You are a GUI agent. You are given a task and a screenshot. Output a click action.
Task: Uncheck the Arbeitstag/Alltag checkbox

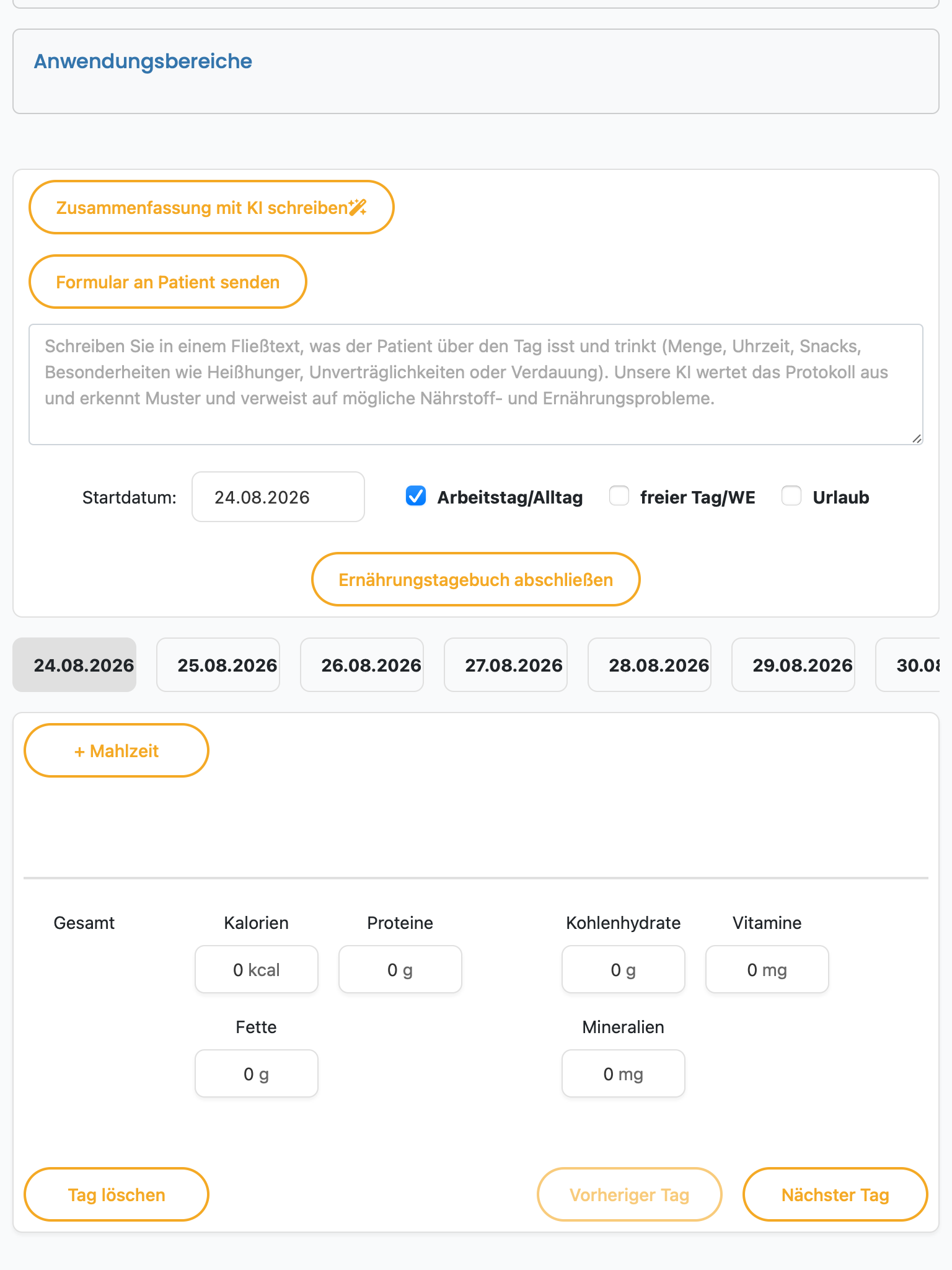(x=416, y=496)
